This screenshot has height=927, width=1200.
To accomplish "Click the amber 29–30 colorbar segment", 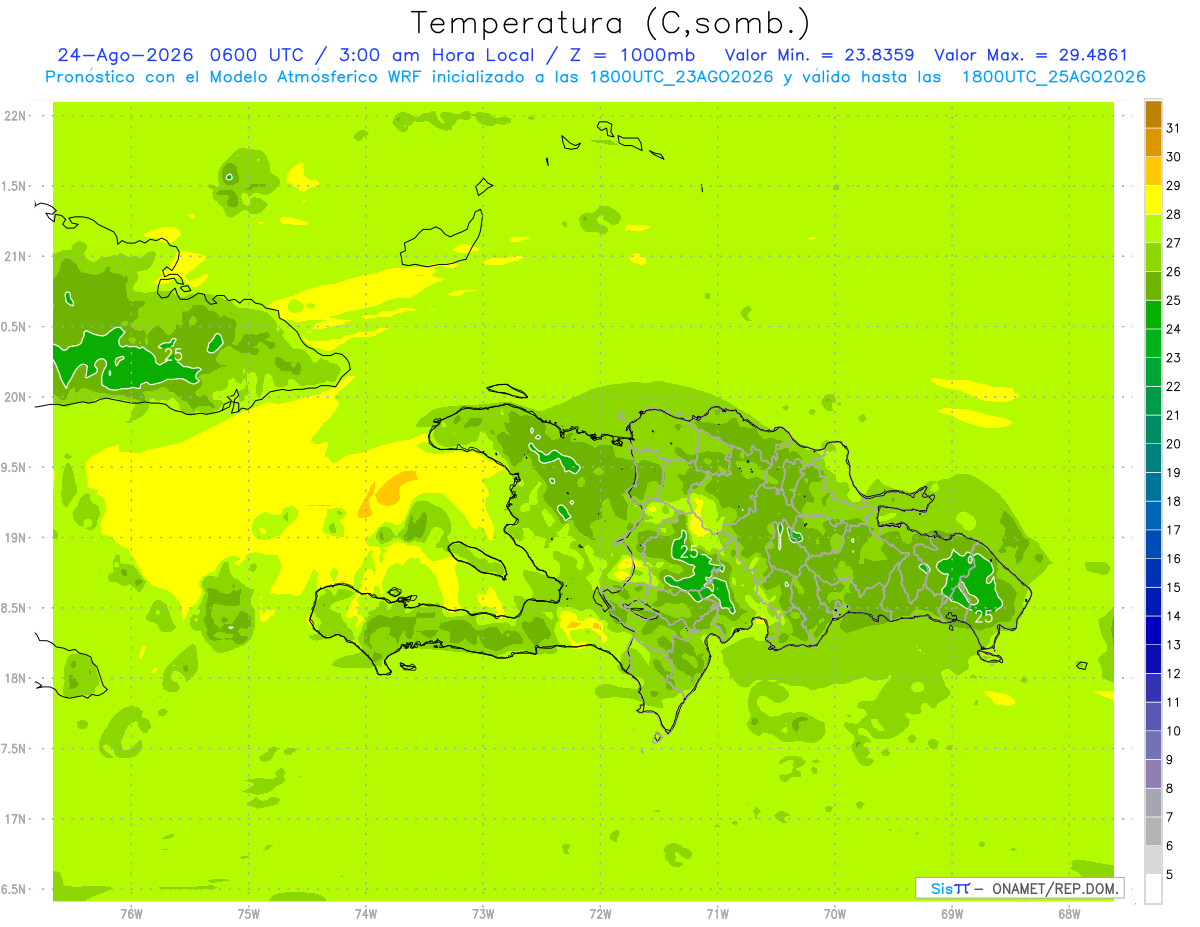I will click(1153, 172).
